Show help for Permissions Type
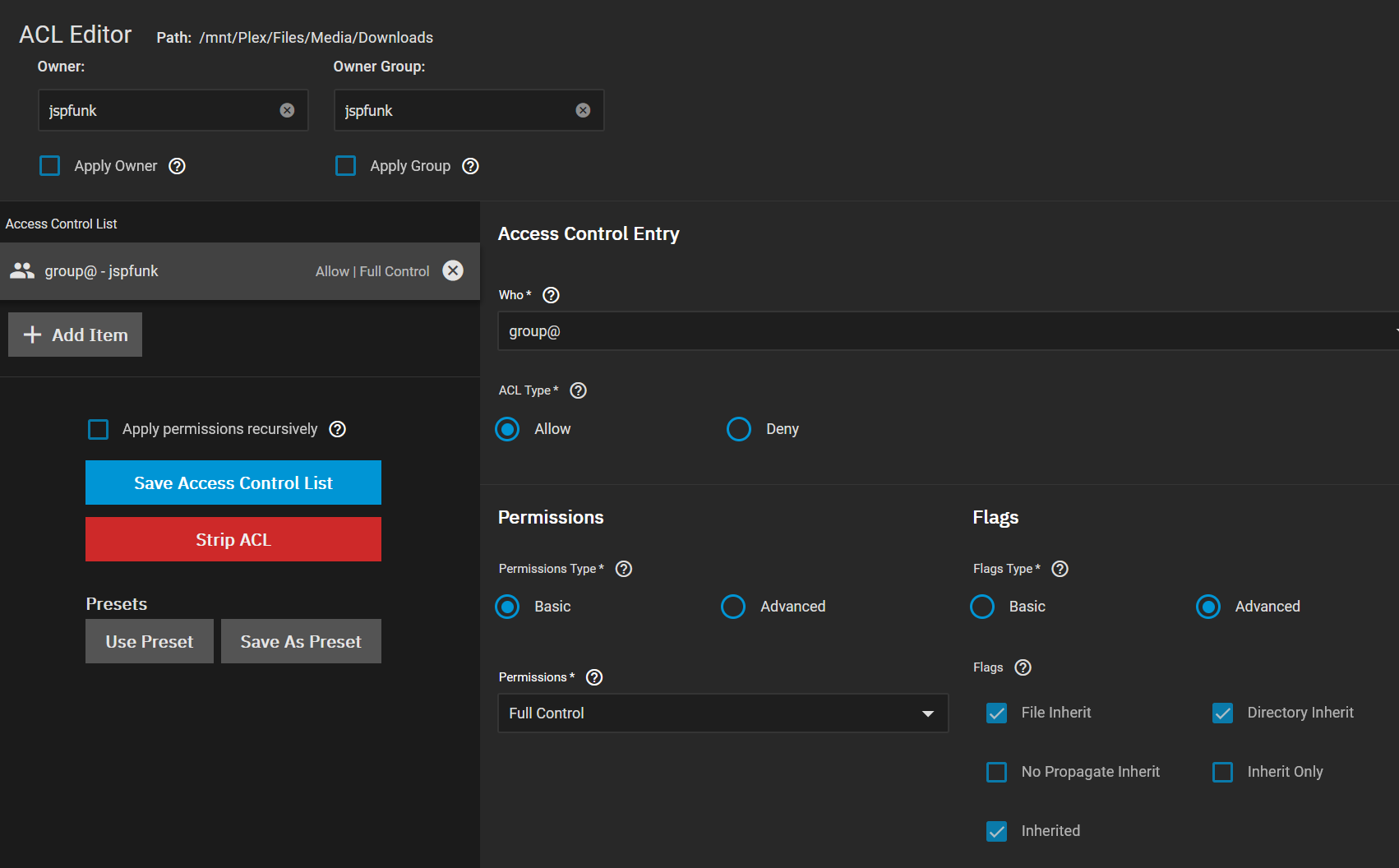This screenshot has width=1399, height=868. [624, 569]
